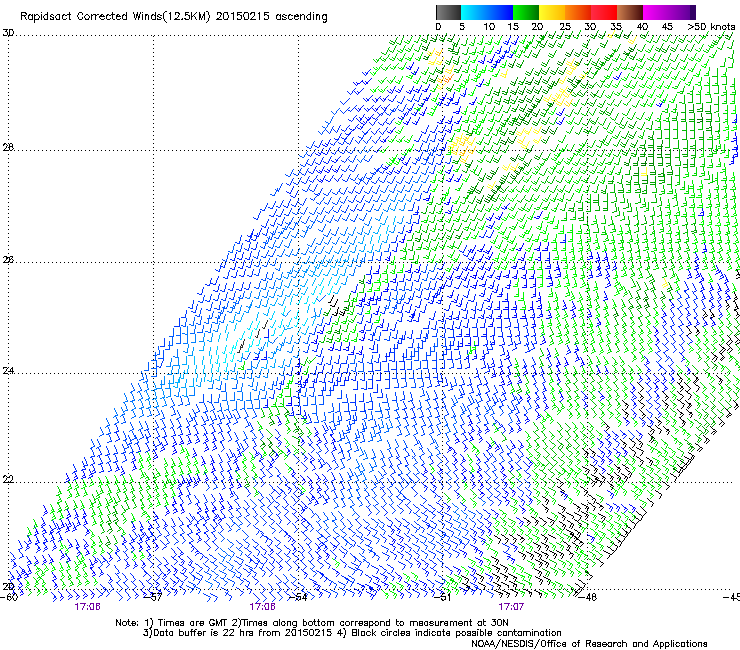Click the 24 latitude axis label

coord(8,371)
